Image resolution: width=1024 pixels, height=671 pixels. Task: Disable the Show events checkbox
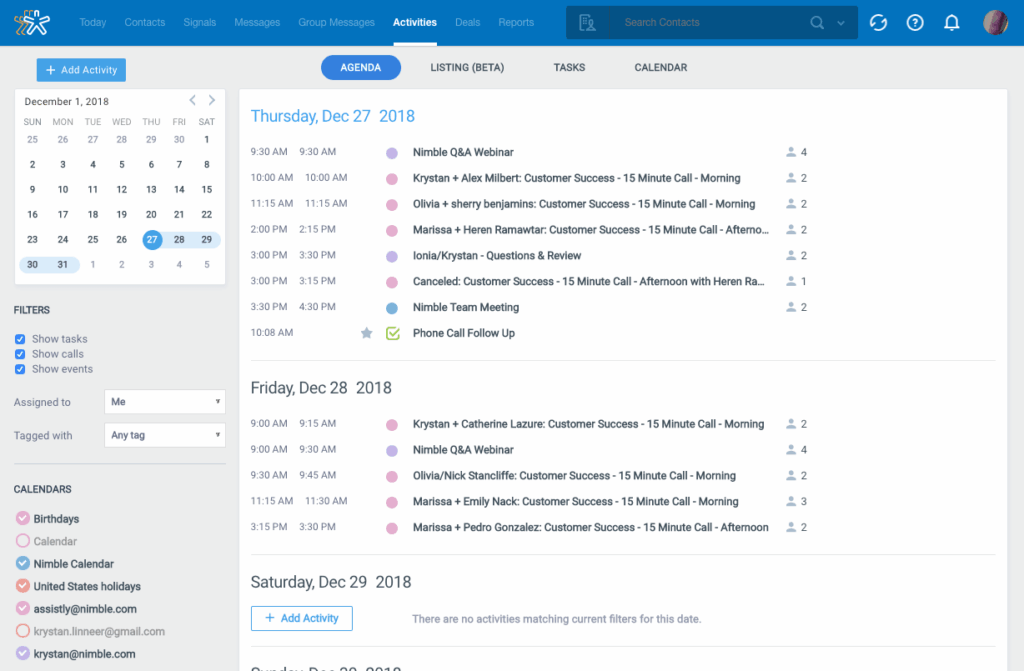[x=20, y=369]
